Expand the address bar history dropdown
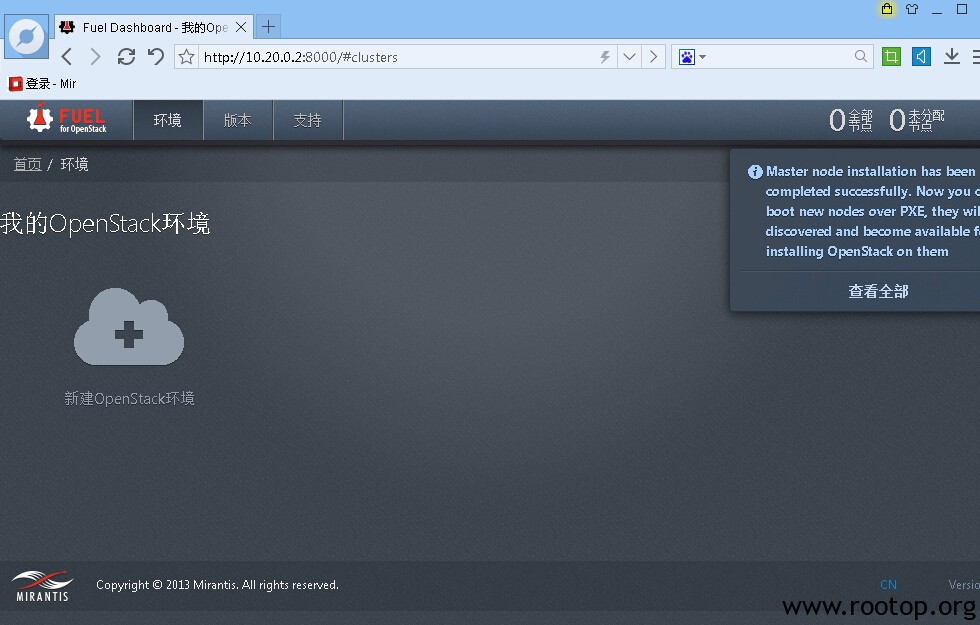Screen dimensions: 980x625 [x=629, y=57]
